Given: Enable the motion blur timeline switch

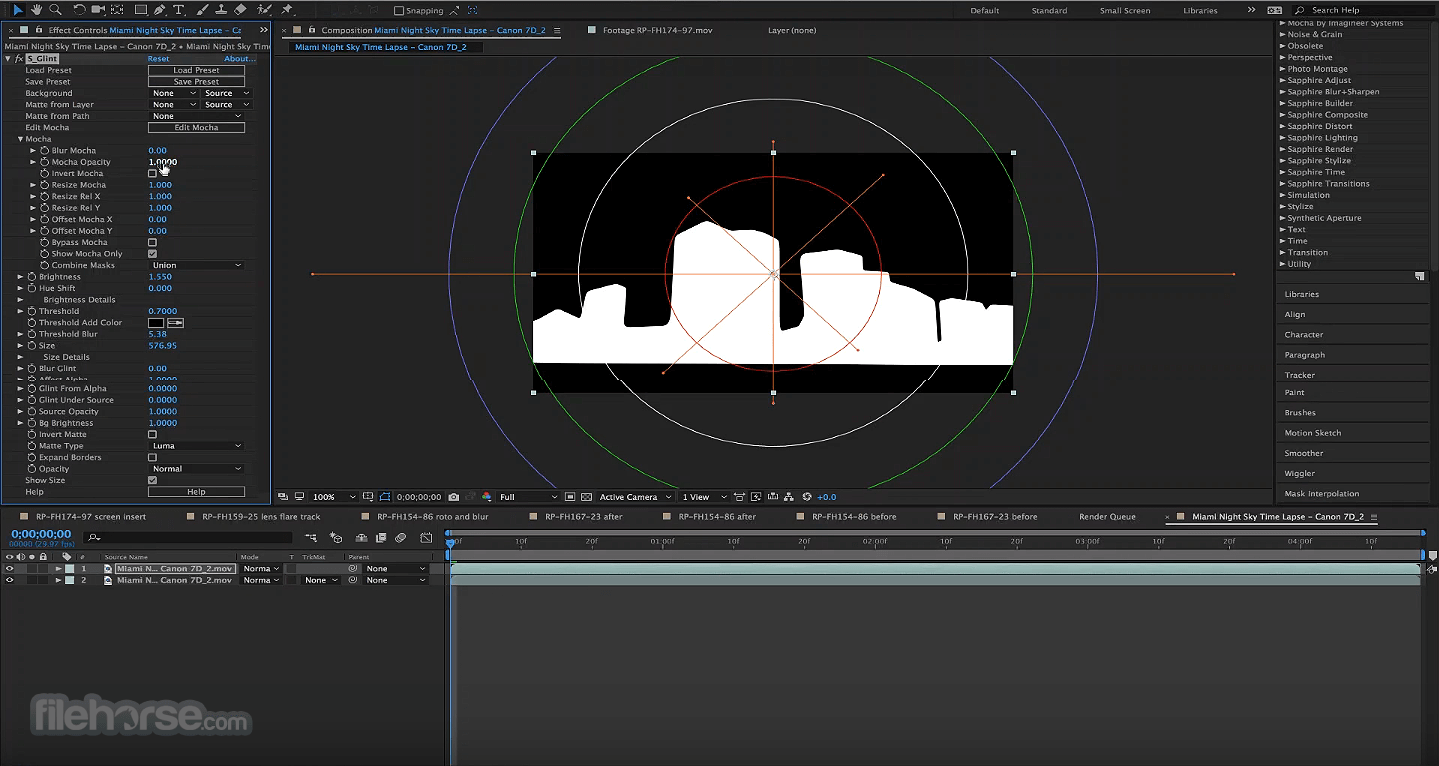Looking at the screenshot, I should coord(401,538).
